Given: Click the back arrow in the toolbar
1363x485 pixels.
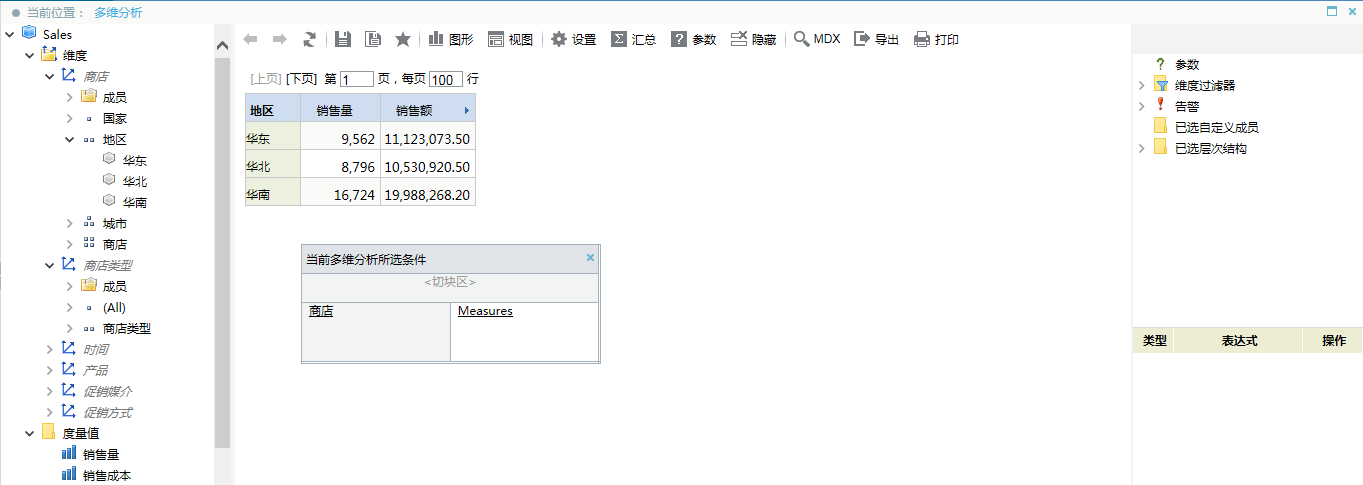Looking at the screenshot, I should 250,39.
